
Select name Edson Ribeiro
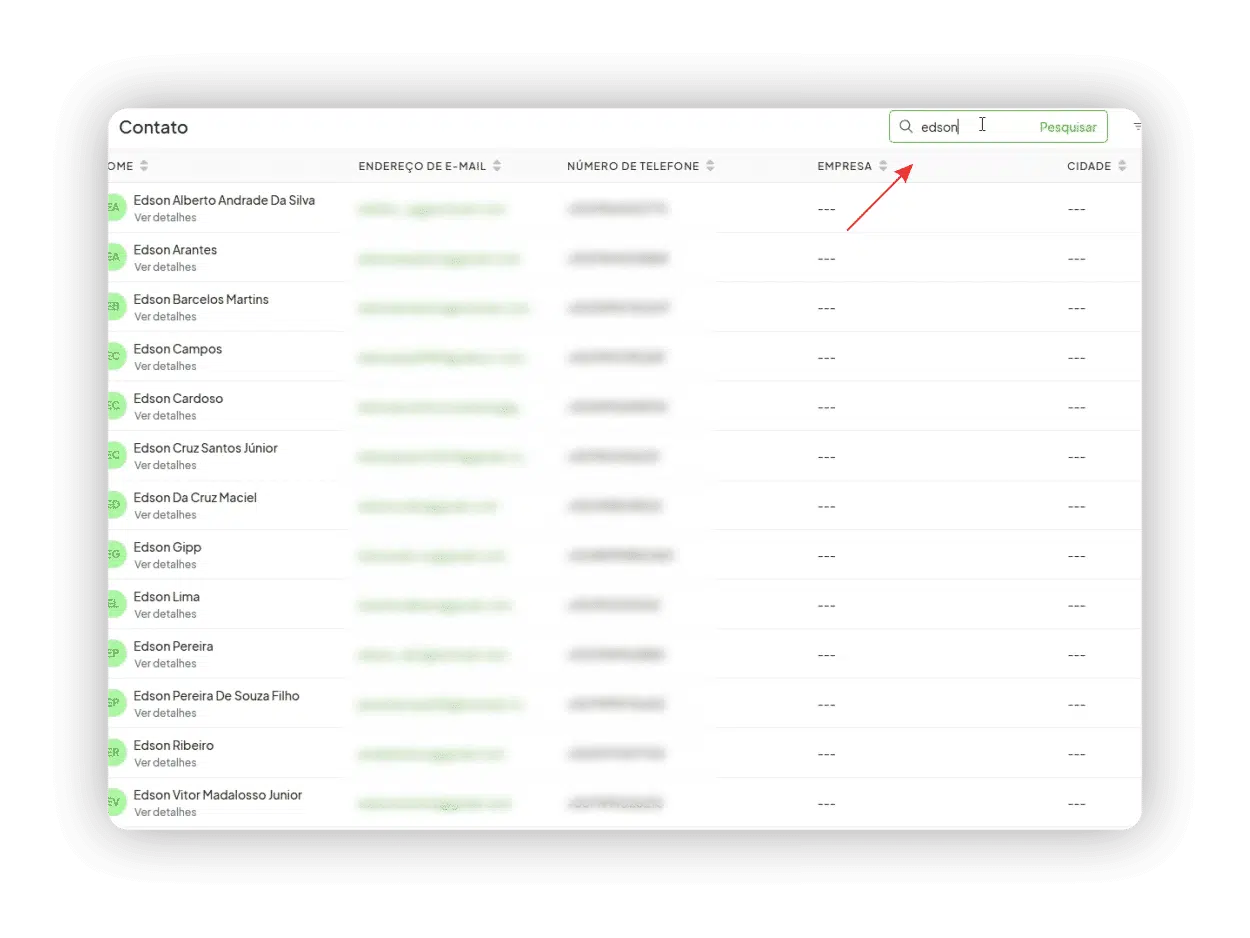pos(174,745)
